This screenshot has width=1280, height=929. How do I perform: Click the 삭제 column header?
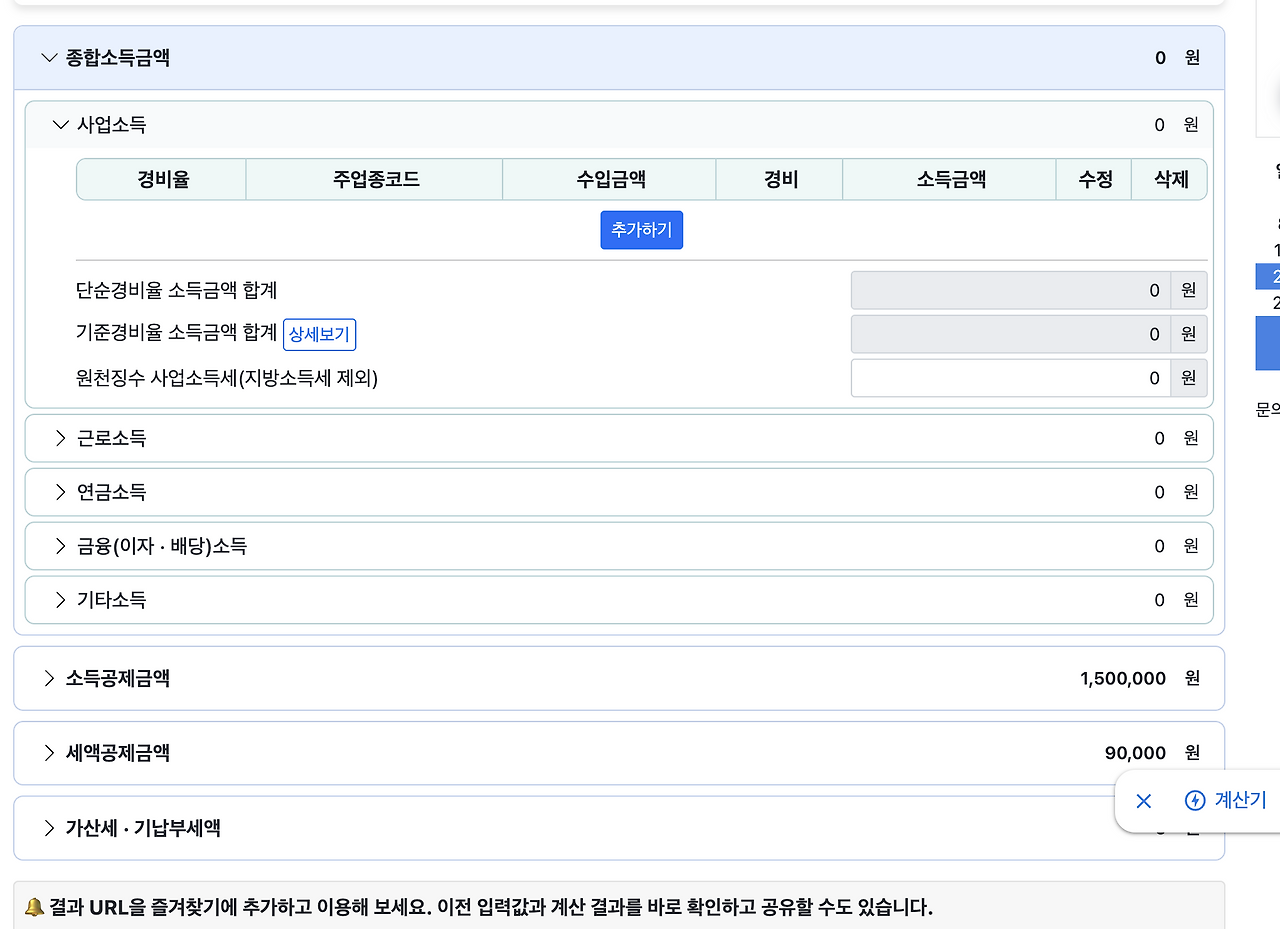pyautogui.click(x=1169, y=179)
